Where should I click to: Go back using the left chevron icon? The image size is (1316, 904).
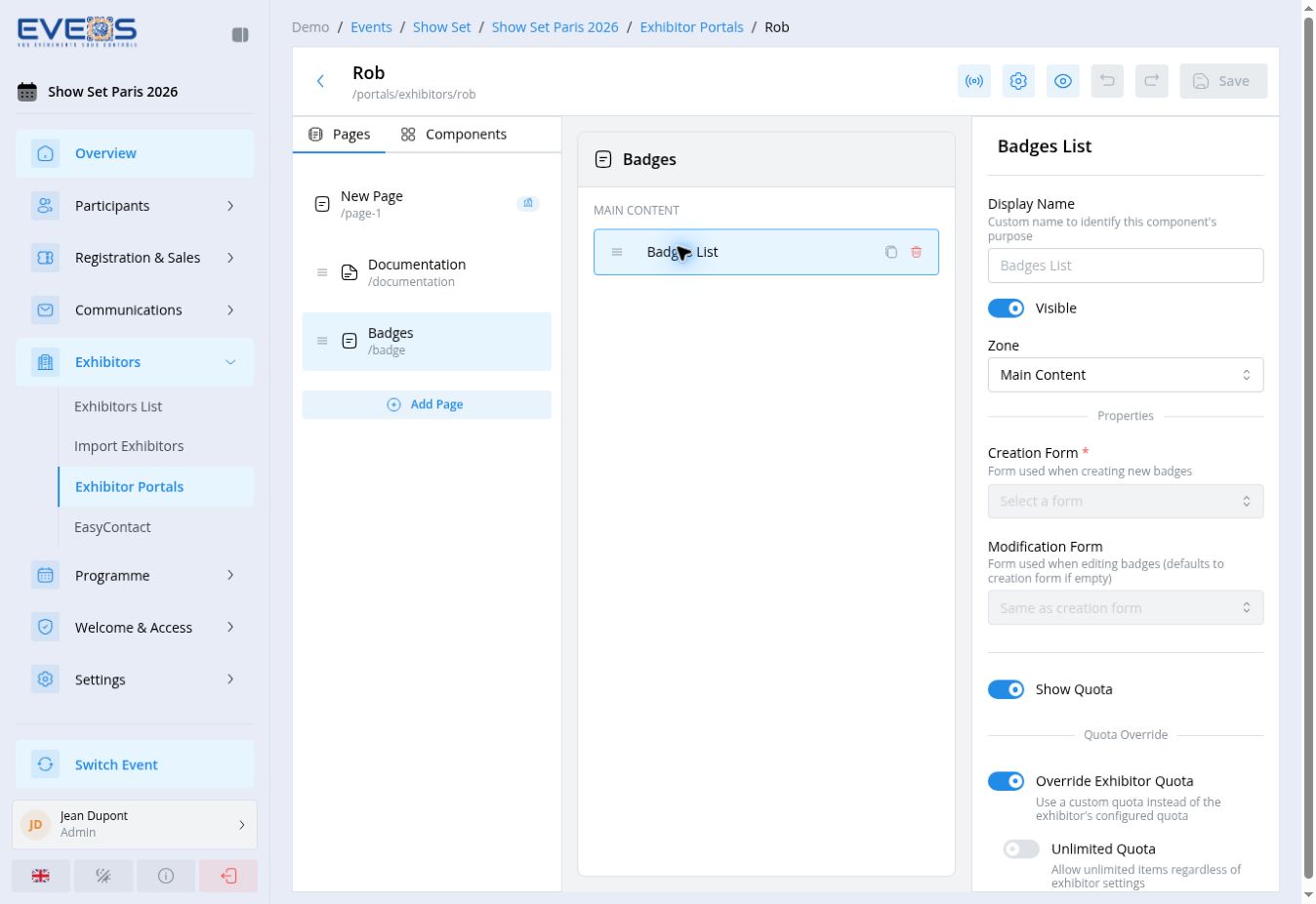[x=320, y=81]
